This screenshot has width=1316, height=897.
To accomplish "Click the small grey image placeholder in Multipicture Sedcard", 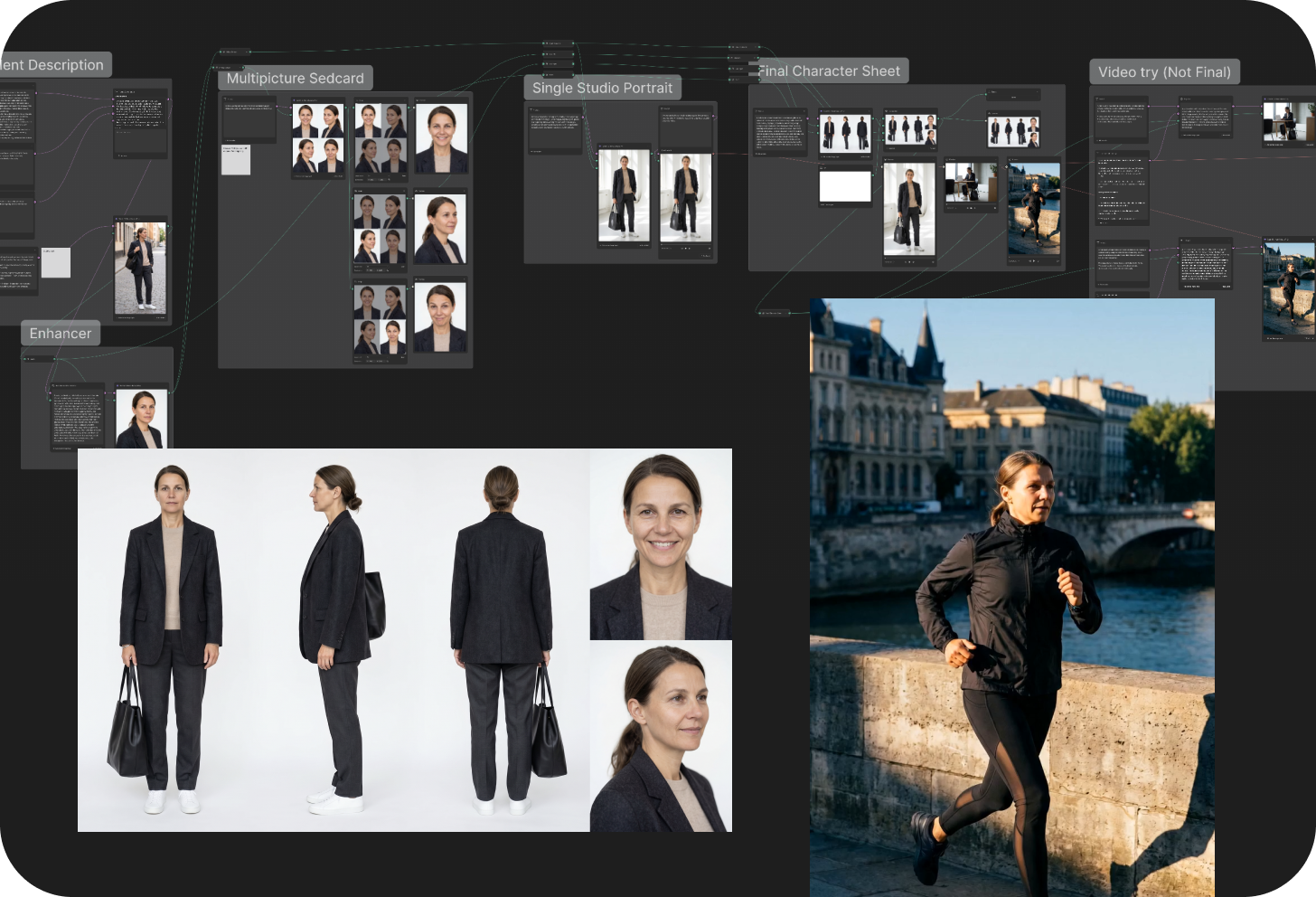I will pyautogui.click(x=236, y=160).
